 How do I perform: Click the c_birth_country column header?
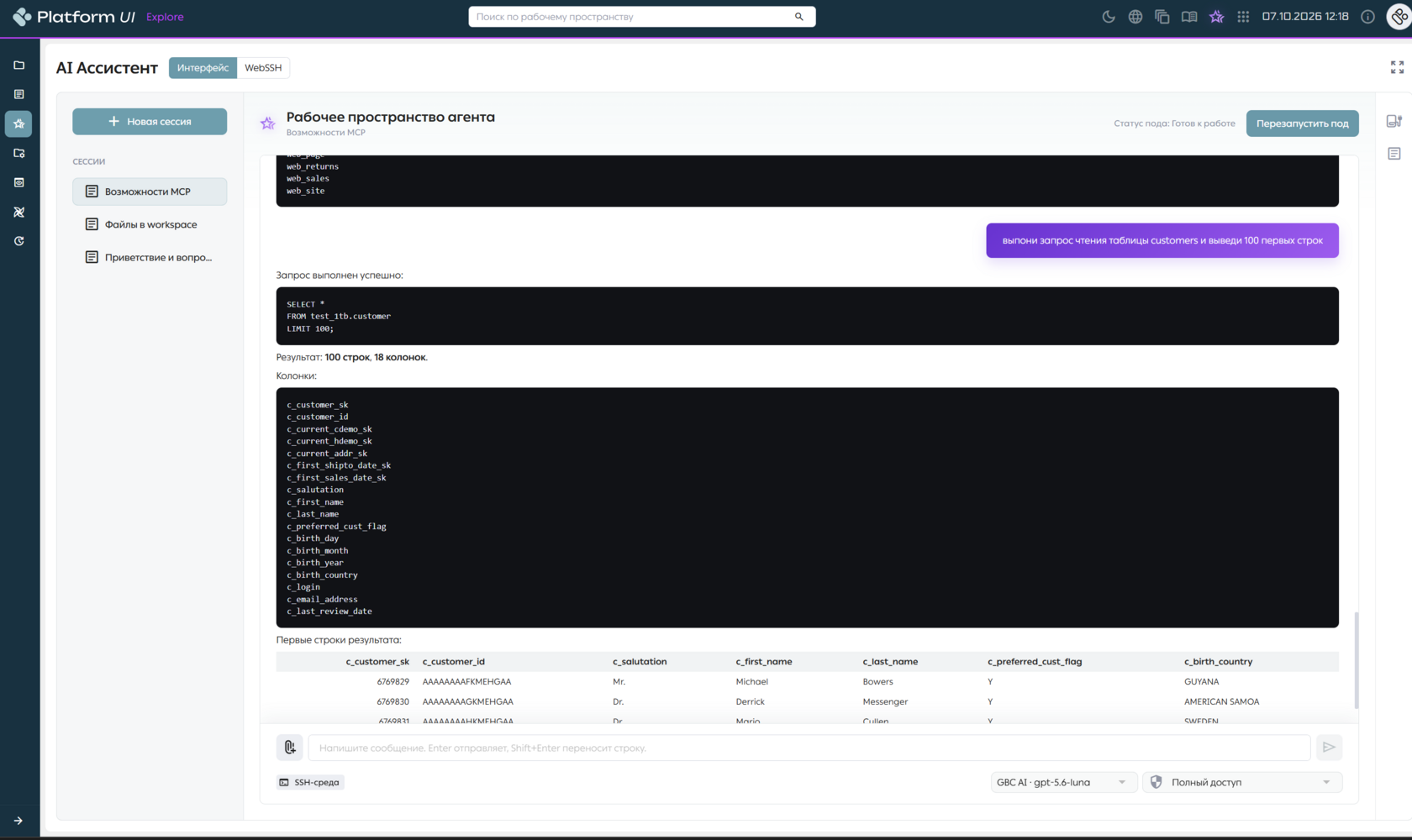click(x=1219, y=662)
